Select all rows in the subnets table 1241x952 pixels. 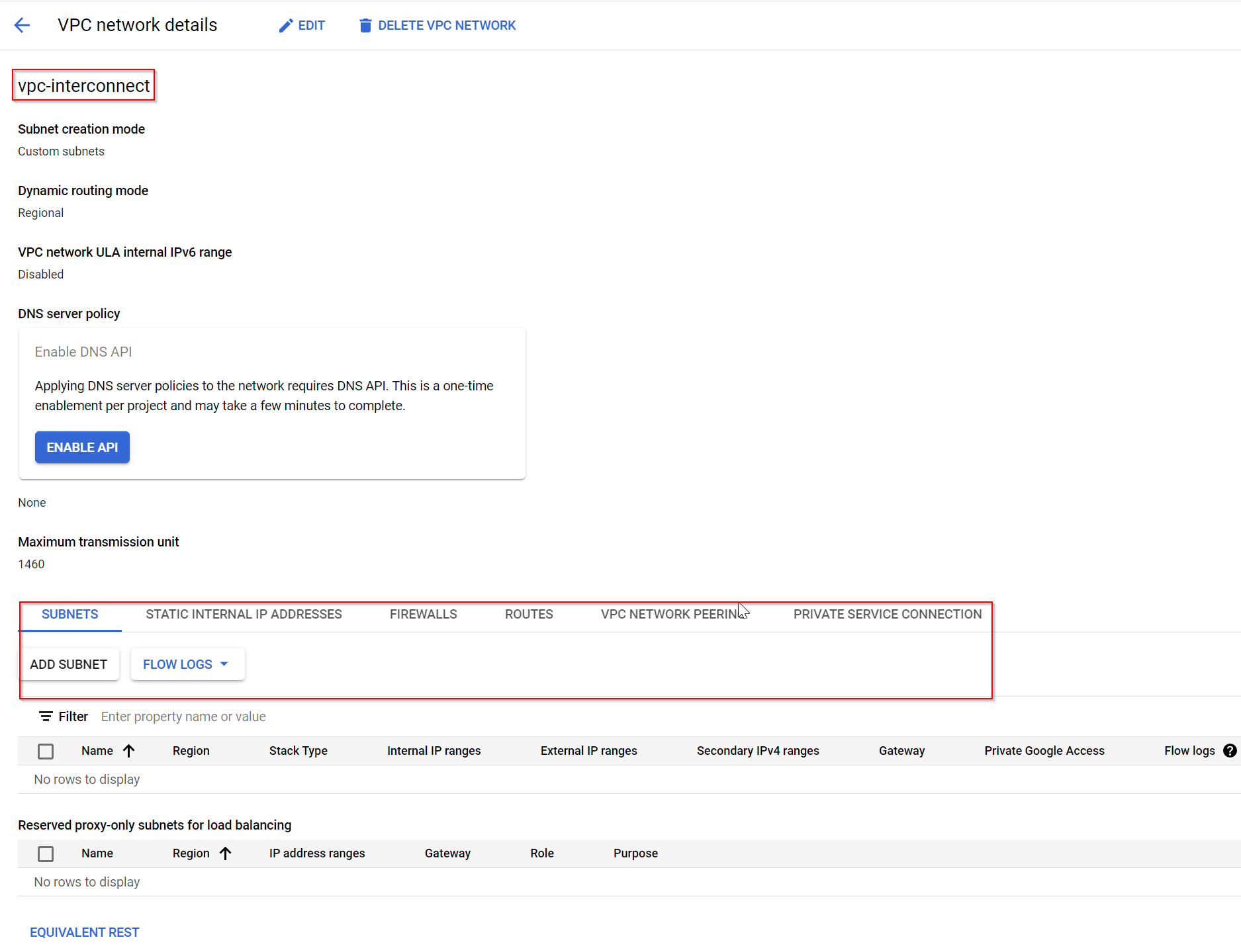click(x=45, y=751)
